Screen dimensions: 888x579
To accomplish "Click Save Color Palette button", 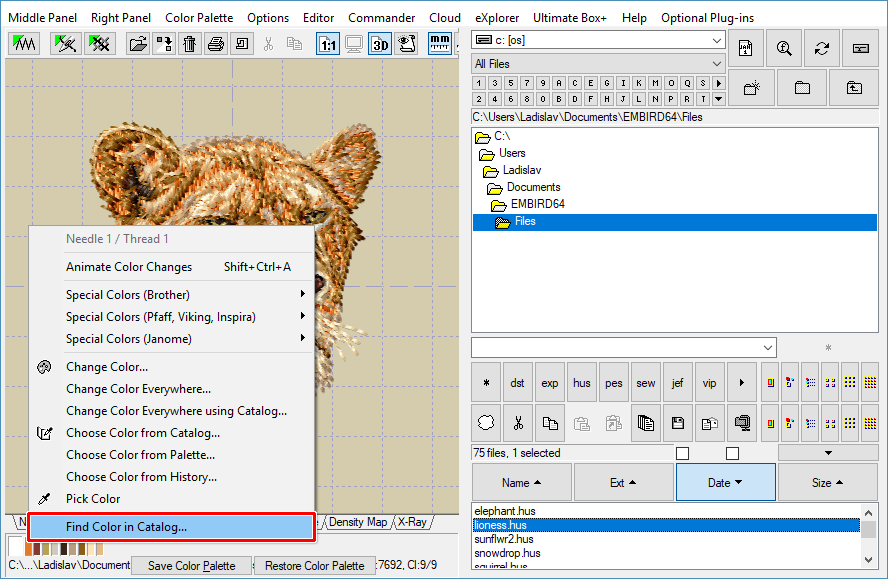I will (x=192, y=566).
